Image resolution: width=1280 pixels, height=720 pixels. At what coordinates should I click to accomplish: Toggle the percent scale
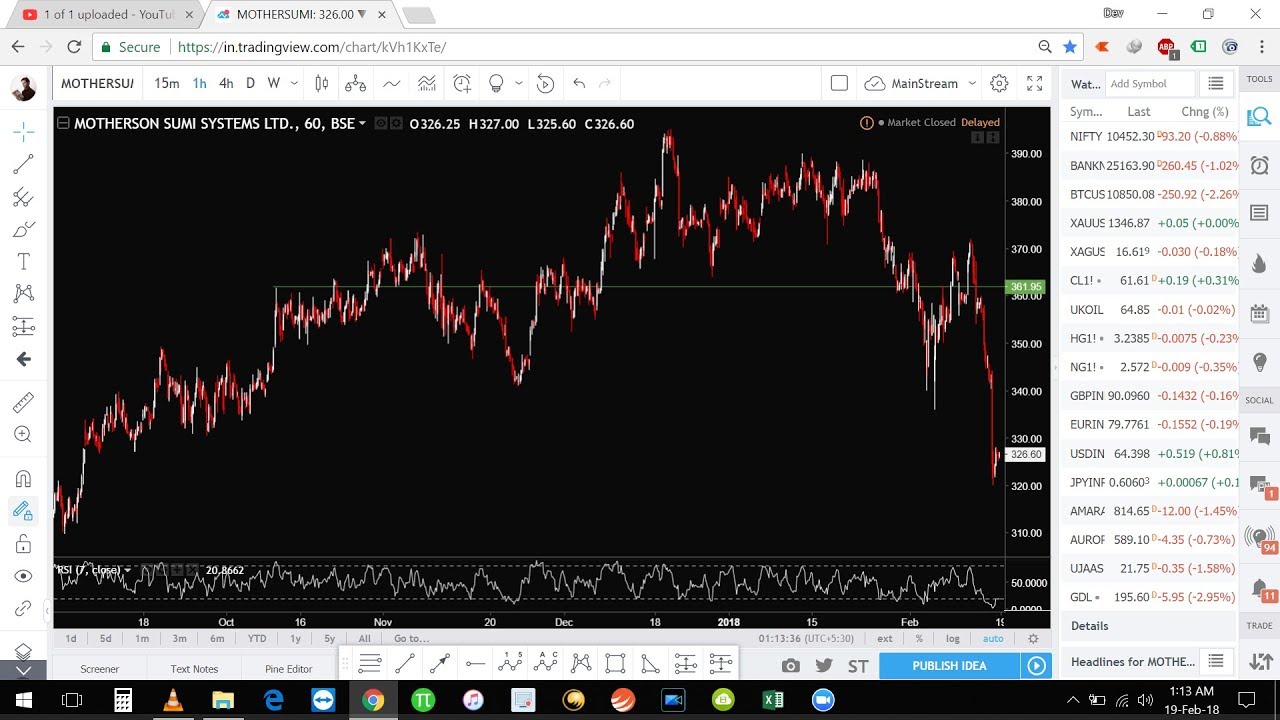tap(919, 638)
